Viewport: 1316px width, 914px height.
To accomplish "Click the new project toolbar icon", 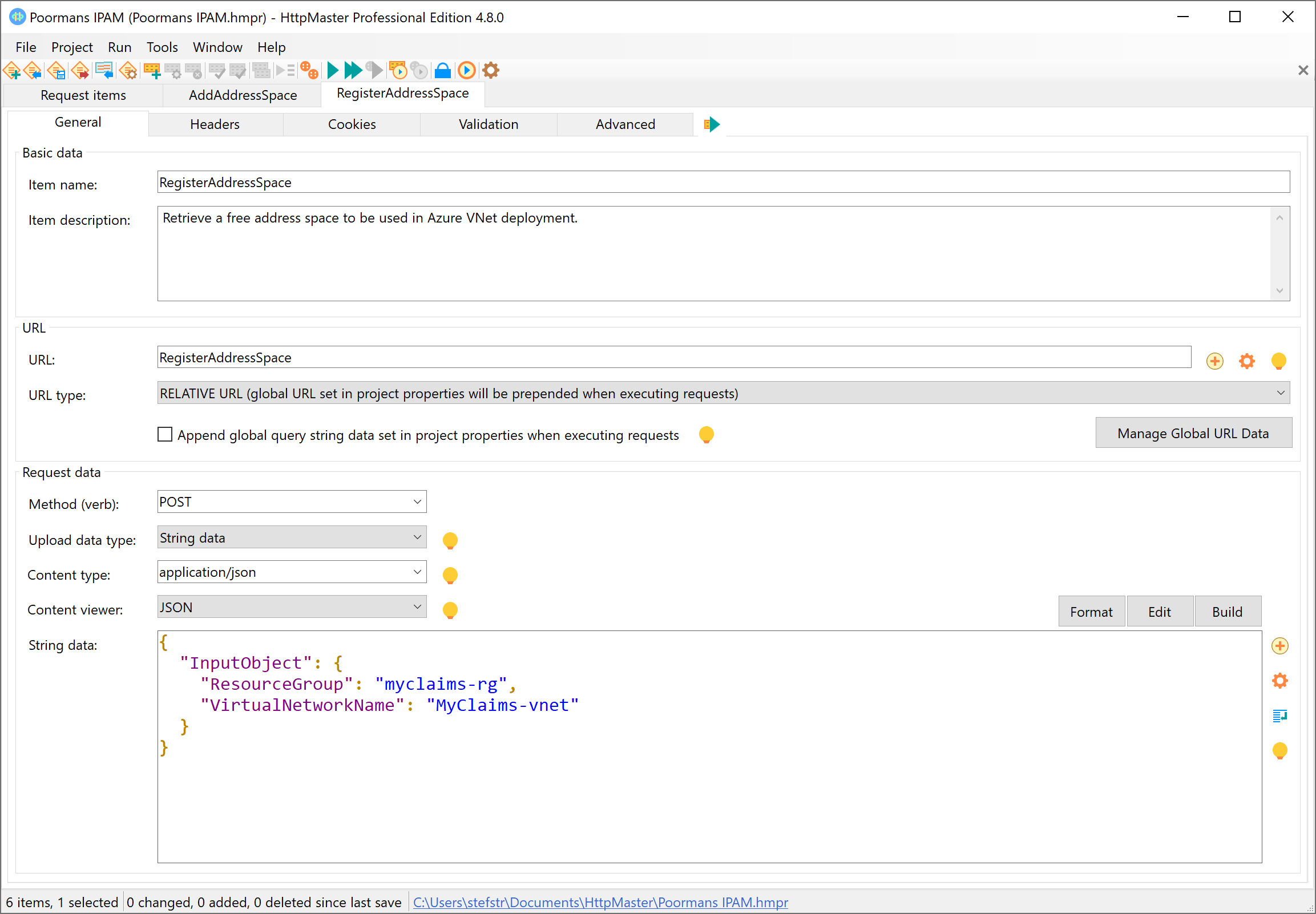I will tap(12, 70).
